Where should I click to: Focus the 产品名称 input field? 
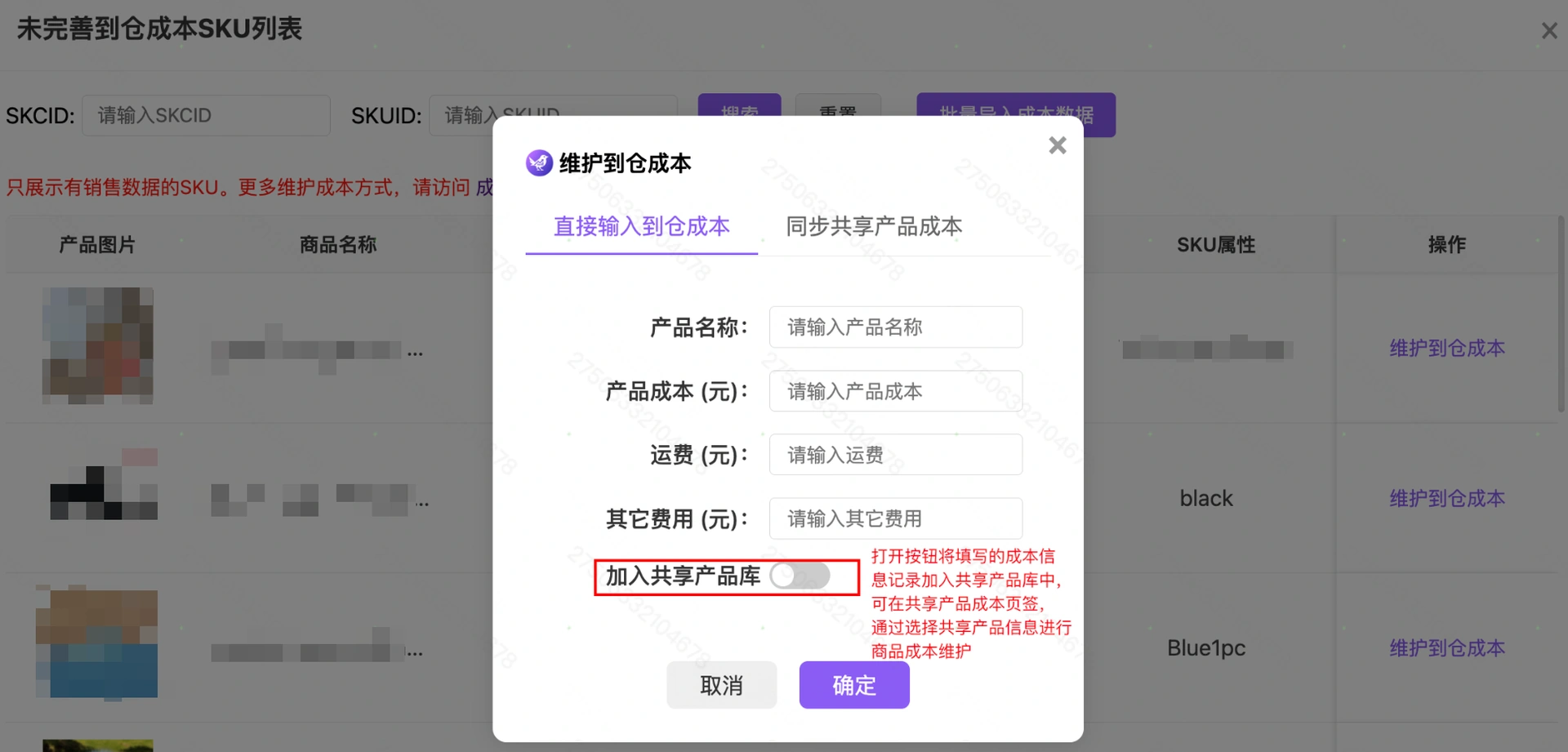pos(895,327)
